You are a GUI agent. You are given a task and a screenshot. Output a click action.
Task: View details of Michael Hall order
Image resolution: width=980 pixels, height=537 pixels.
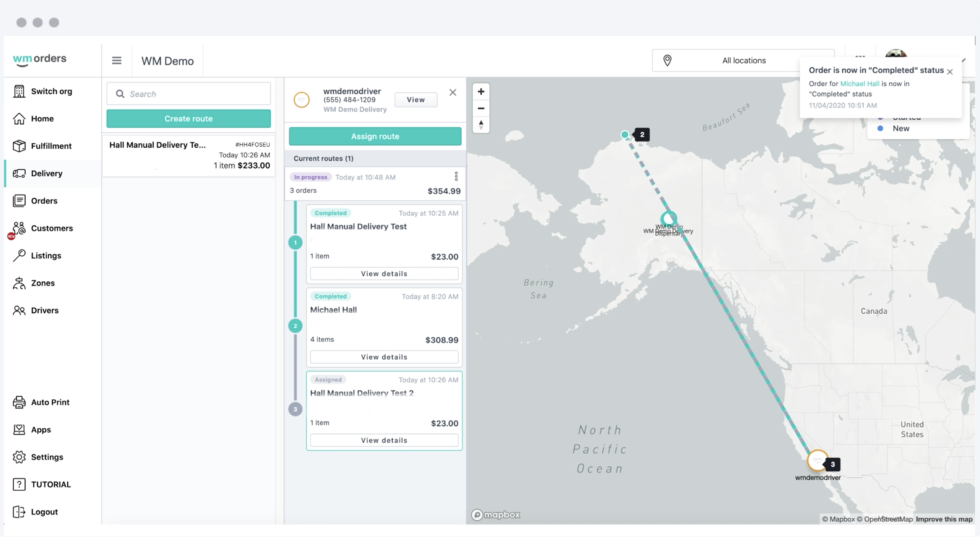384,357
